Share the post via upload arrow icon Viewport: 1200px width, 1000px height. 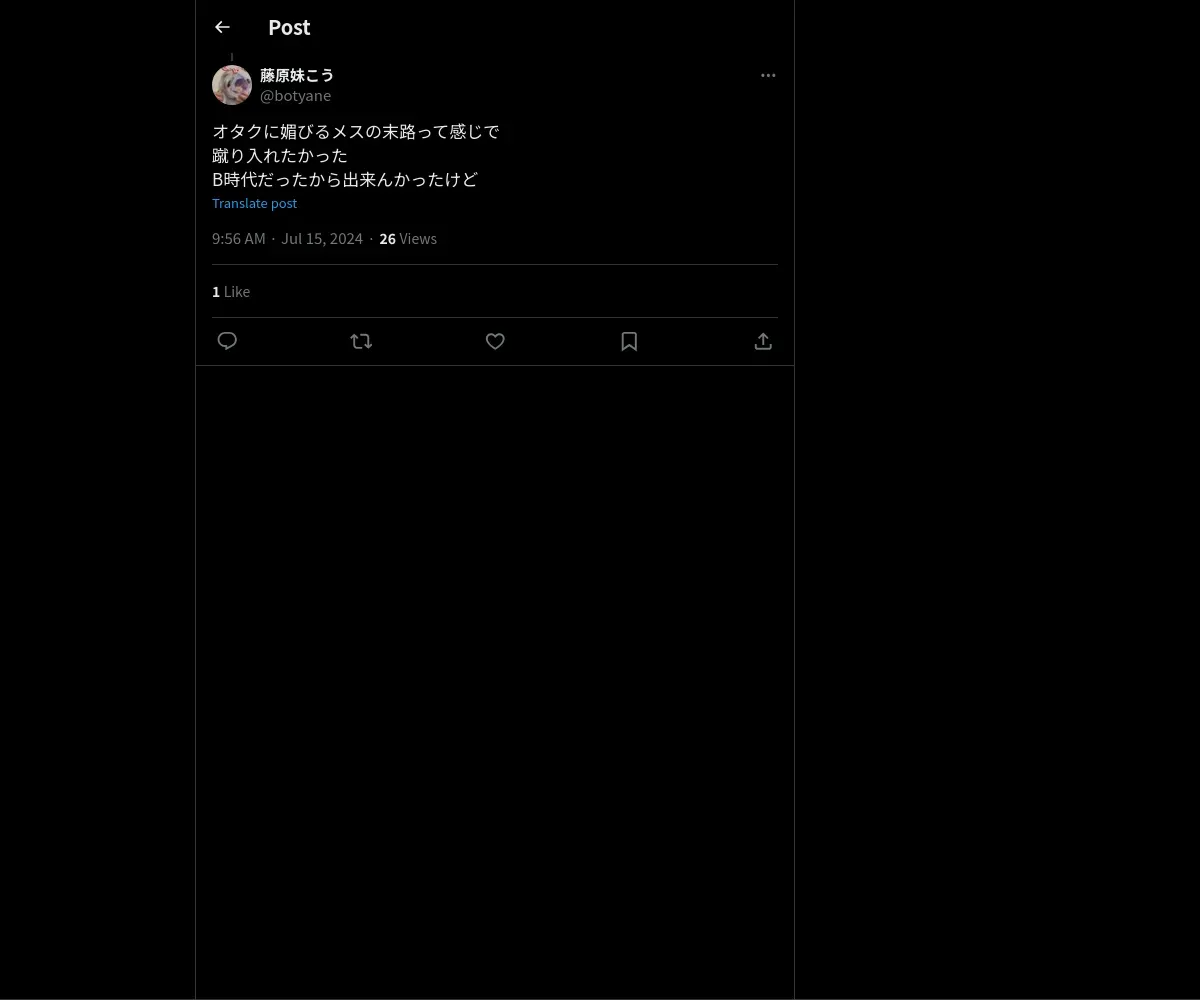(x=763, y=341)
